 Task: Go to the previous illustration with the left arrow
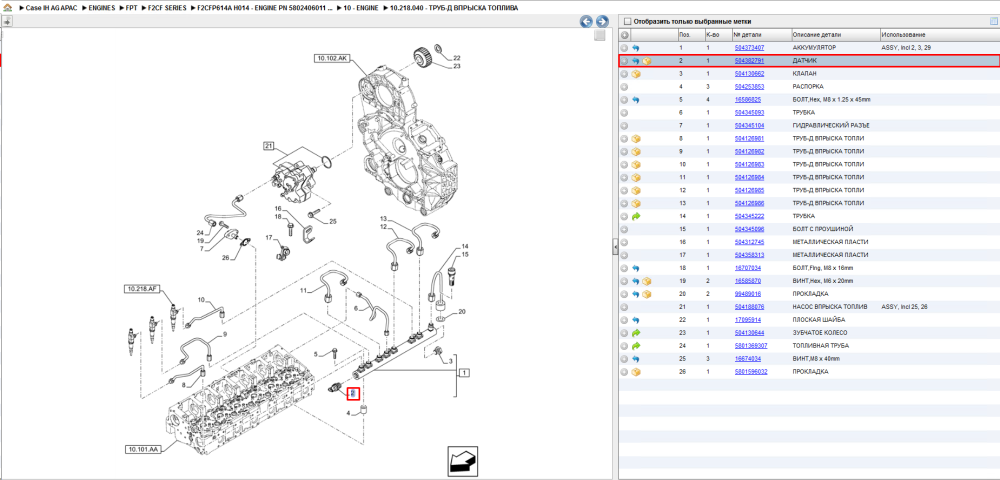(x=586, y=22)
